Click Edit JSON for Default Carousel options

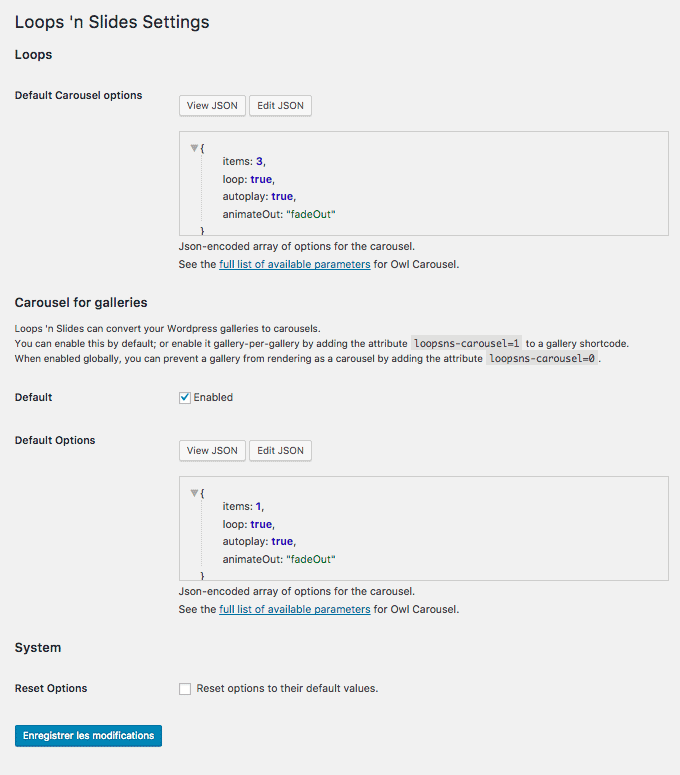coord(280,106)
